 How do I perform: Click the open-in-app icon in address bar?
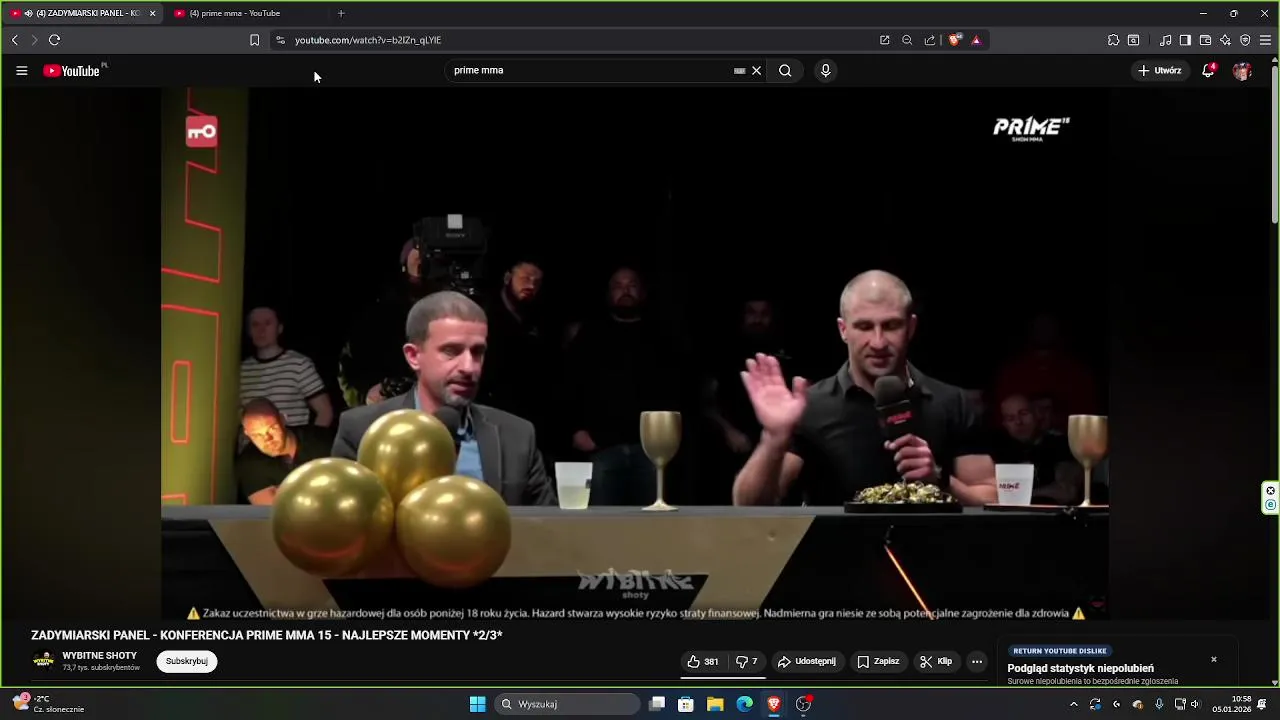coord(885,40)
